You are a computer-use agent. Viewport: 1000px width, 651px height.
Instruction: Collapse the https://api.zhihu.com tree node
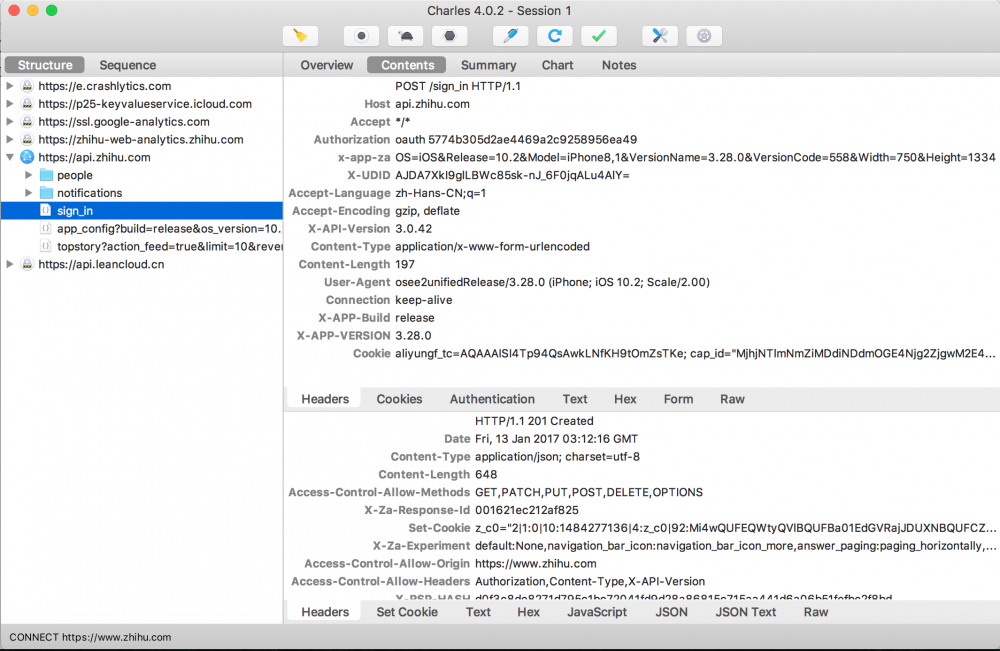click(10, 158)
